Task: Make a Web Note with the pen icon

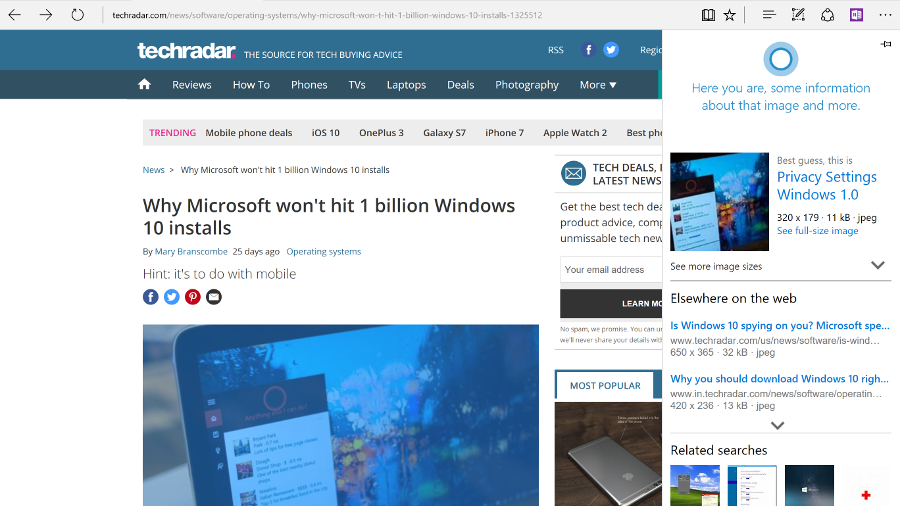Action: pos(798,15)
